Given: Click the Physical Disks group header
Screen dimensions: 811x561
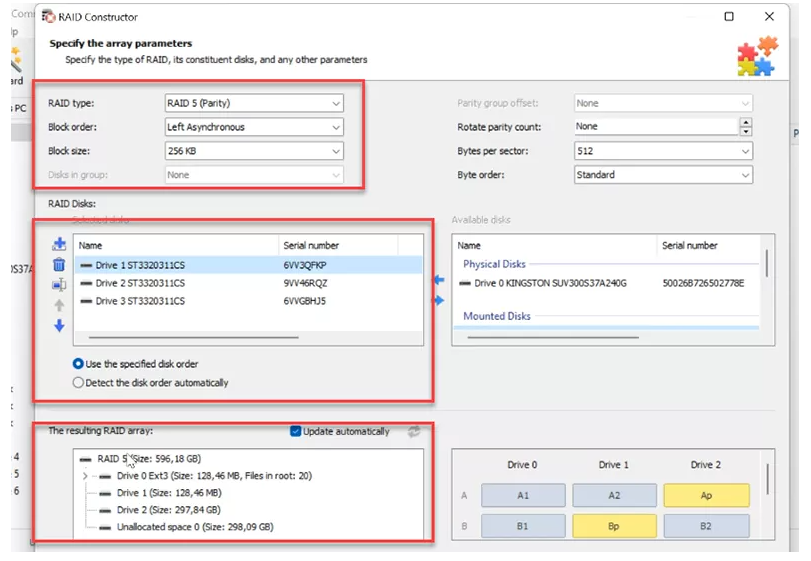Looking at the screenshot, I should click(x=494, y=264).
